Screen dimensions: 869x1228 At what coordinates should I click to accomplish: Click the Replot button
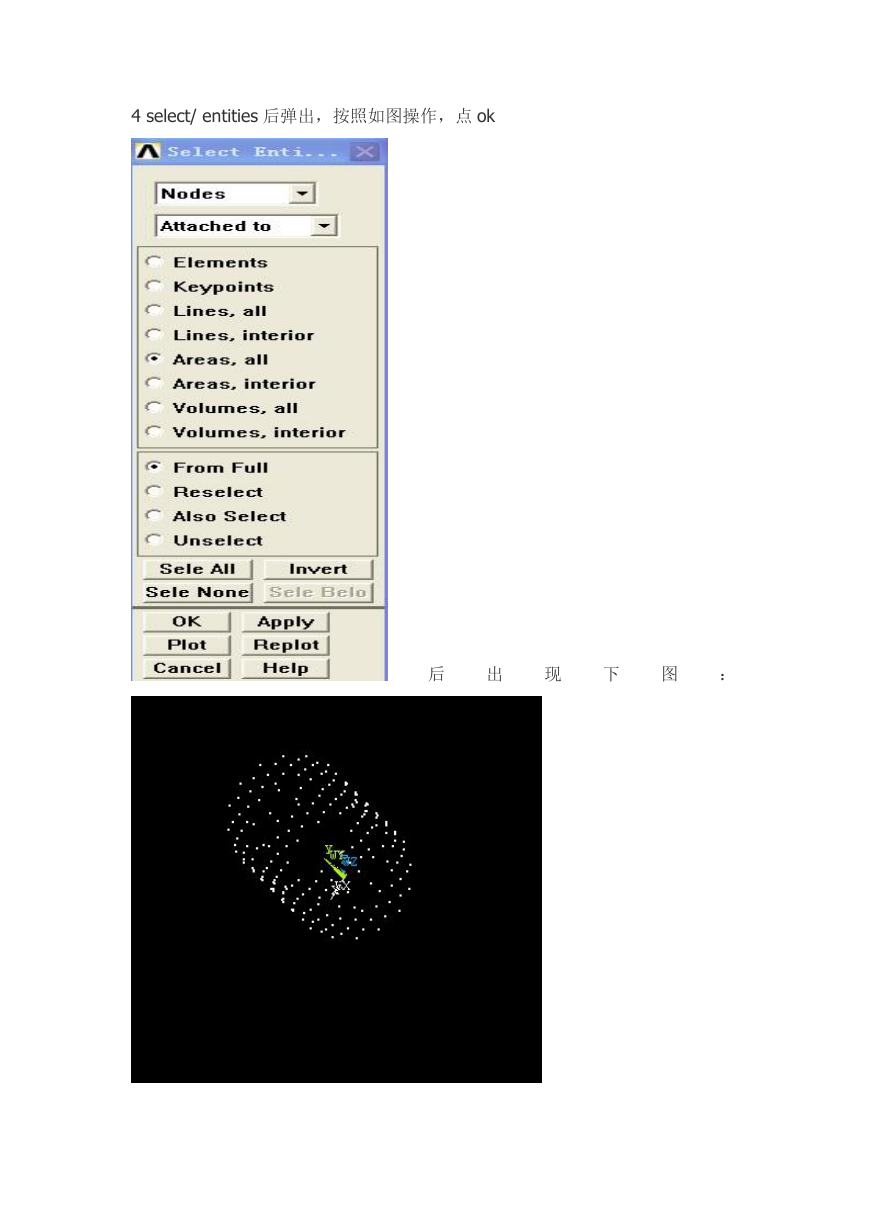[x=286, y=645]
